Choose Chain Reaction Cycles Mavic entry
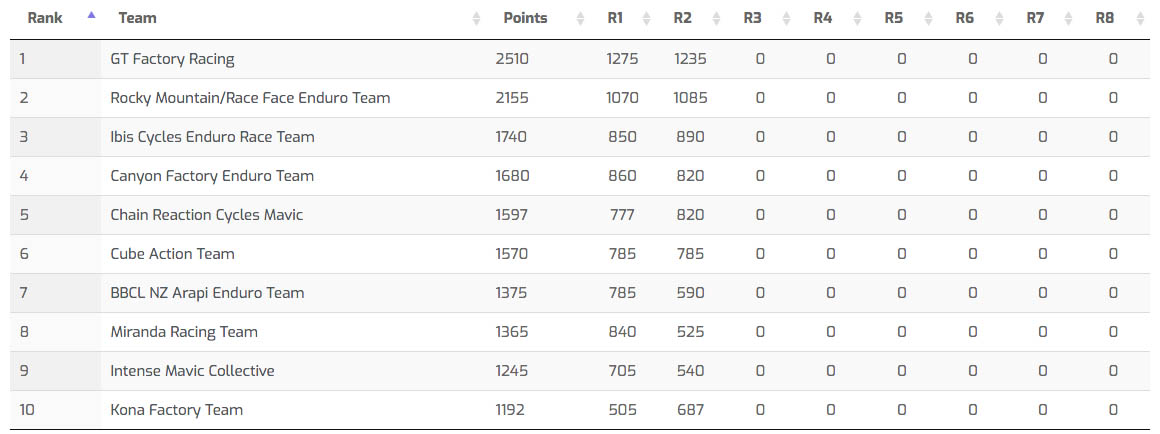This screenshot has width=1160, height=434. (206, 215)
